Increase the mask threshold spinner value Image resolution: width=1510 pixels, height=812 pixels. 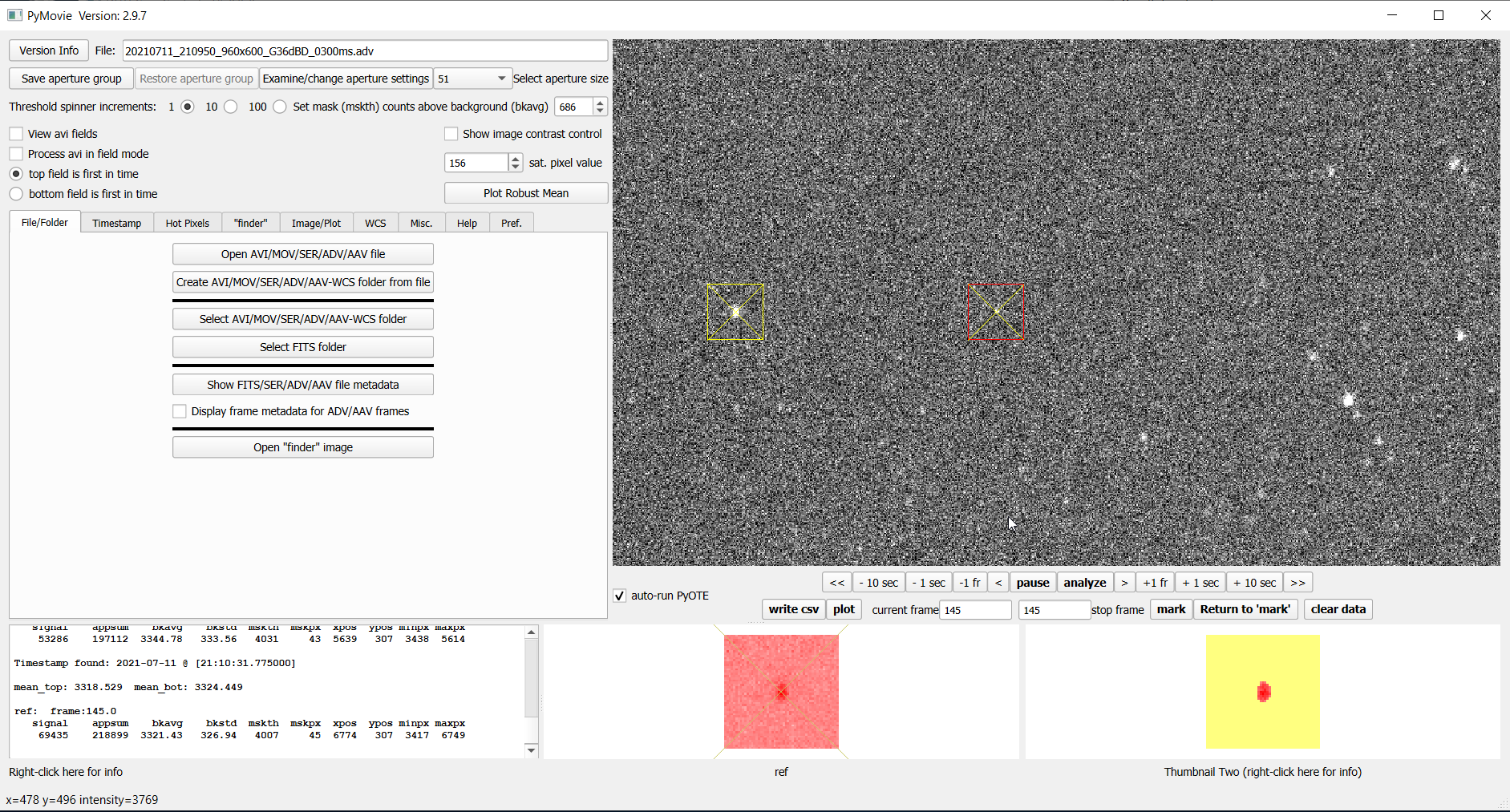click(x=600, y=103)
